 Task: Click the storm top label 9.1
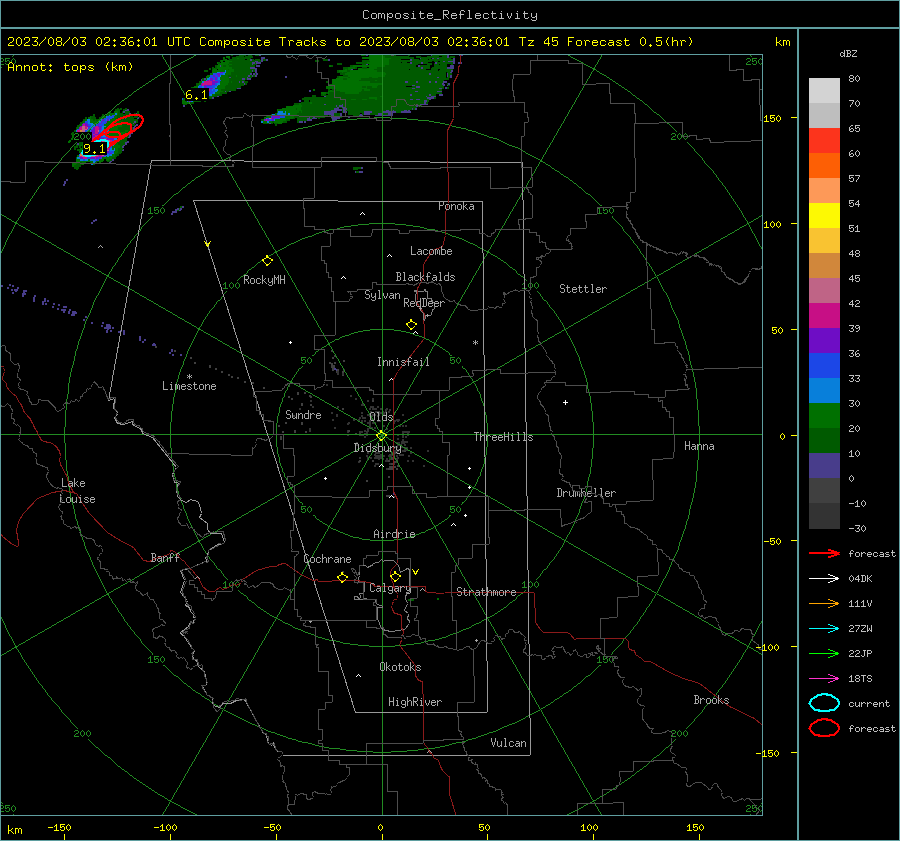[x=95, y=149]
